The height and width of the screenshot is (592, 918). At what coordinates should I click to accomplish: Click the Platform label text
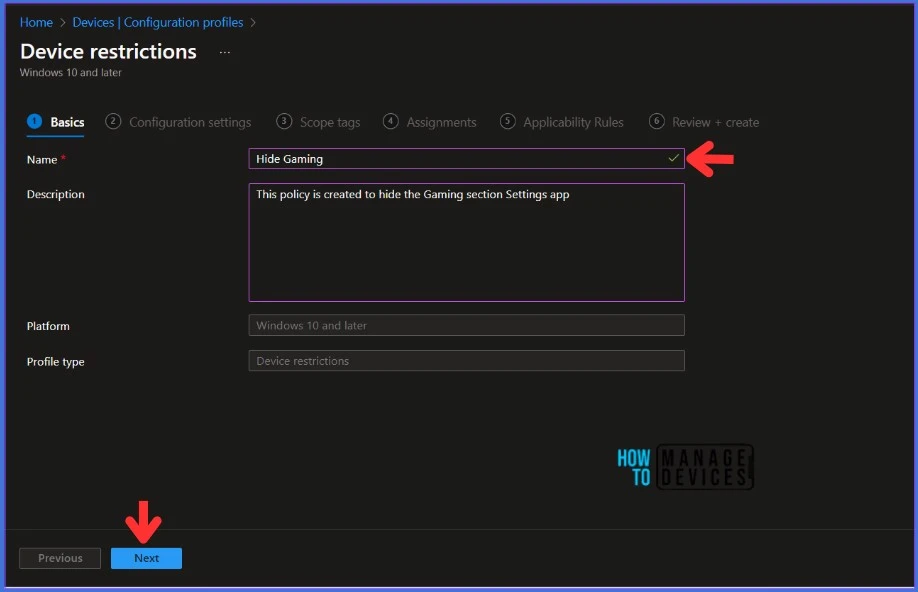click(48, 326)
